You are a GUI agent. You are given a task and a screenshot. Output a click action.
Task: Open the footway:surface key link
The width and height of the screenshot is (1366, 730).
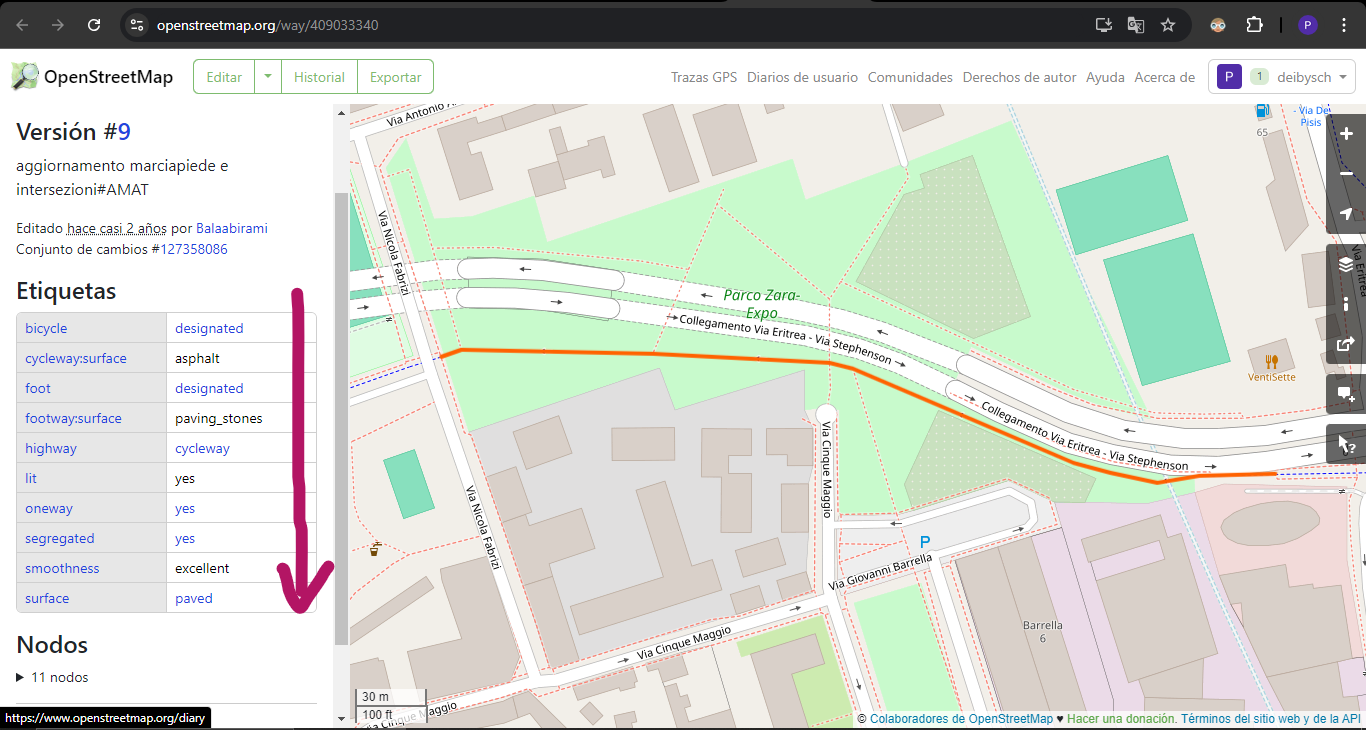tap(73, 418)
